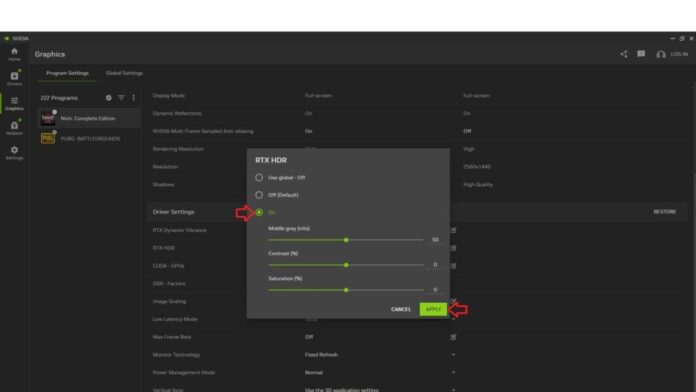Open the Drivers section in the sidebar
This screenshot has width=696, height=392.
point(14,78)
